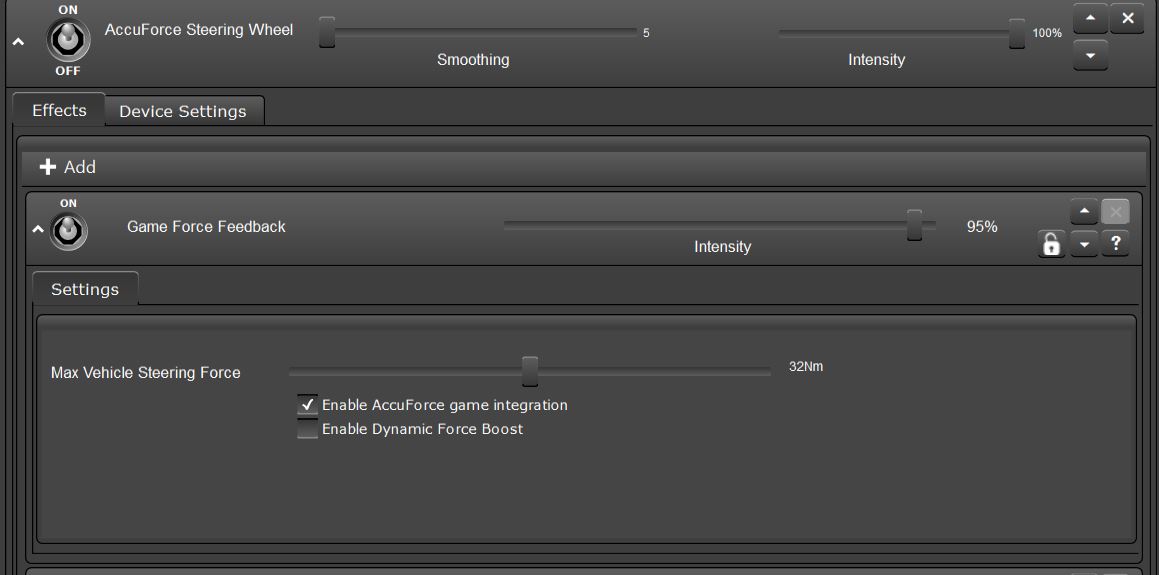Collapse the AccuForce Steering Wheel section

(x=18, y=42)
